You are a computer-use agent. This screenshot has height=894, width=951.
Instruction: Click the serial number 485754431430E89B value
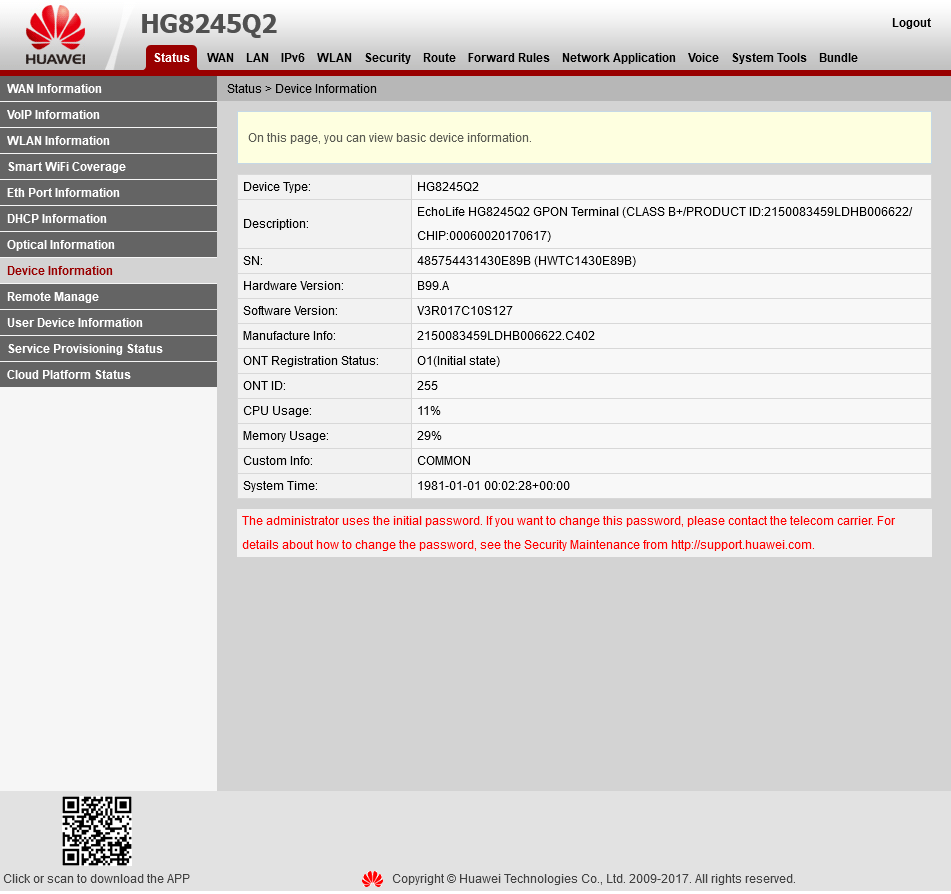[x=526, y=261]
